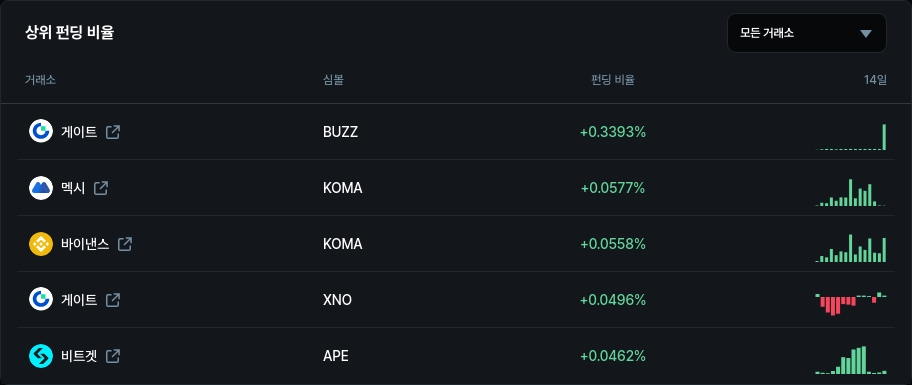This screenshot has height=385, width=912.
Task: Click the +0.3393% funding rate value
Action: point(613,132)
